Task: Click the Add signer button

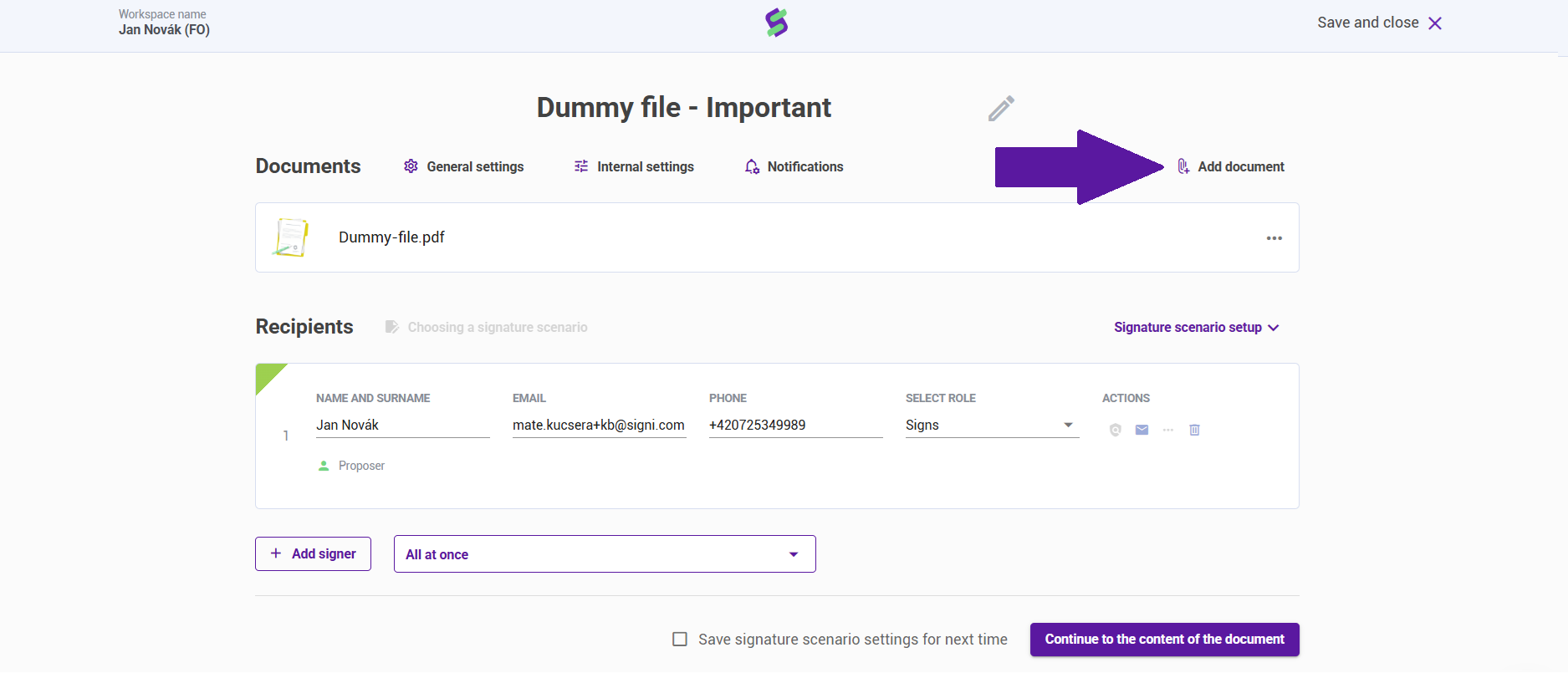Action: 313,554
